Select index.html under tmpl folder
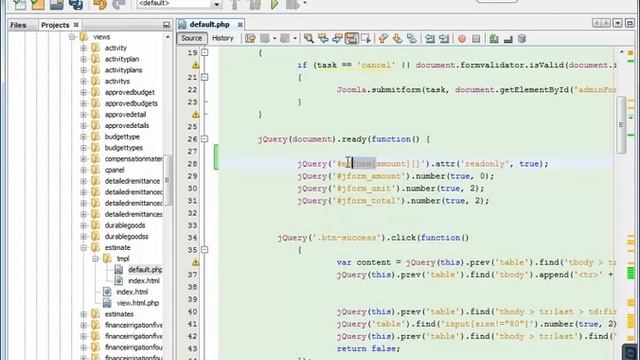 point(144,281)
